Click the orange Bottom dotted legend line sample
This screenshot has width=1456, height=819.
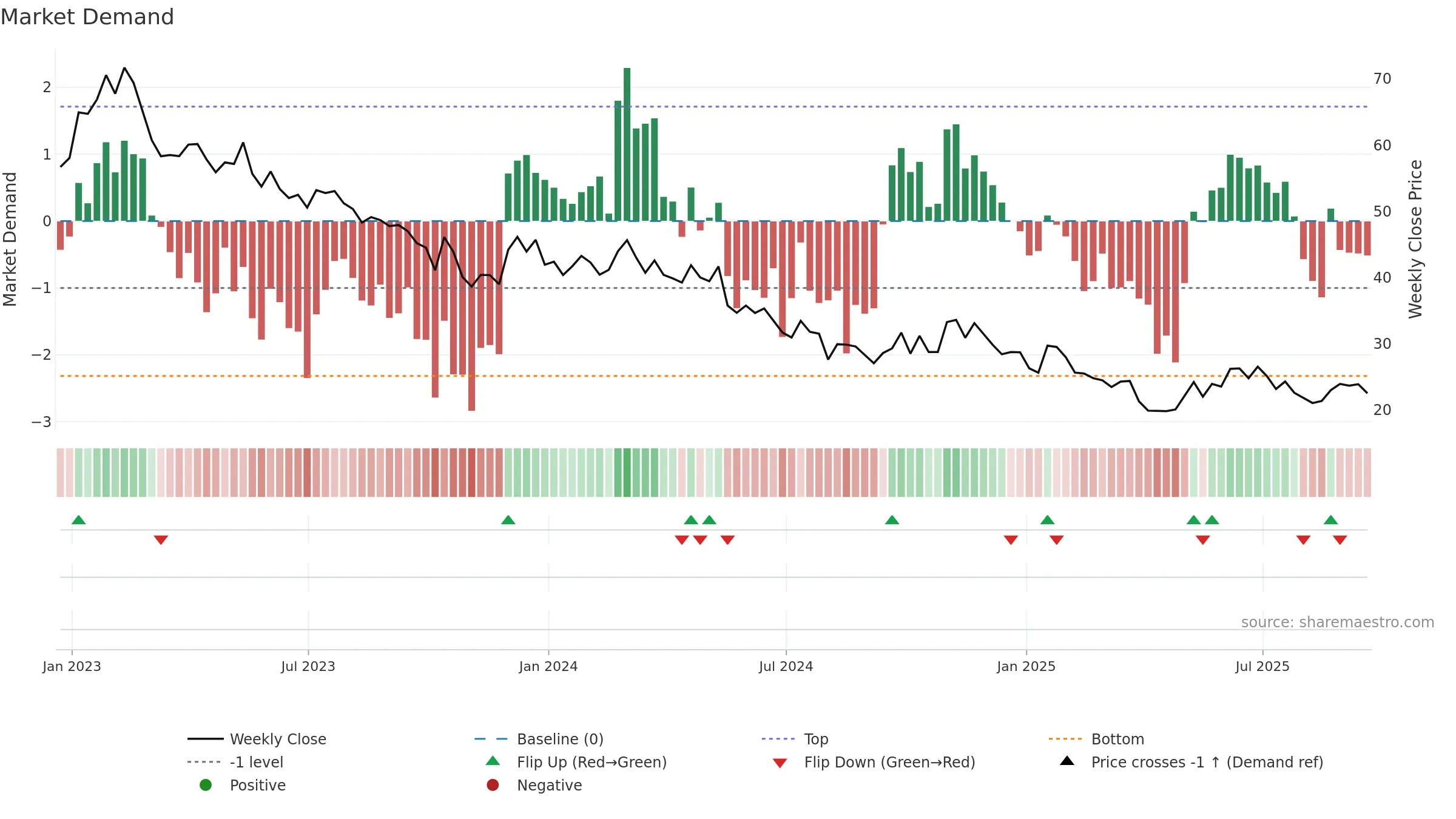(x=1065, y=739)
